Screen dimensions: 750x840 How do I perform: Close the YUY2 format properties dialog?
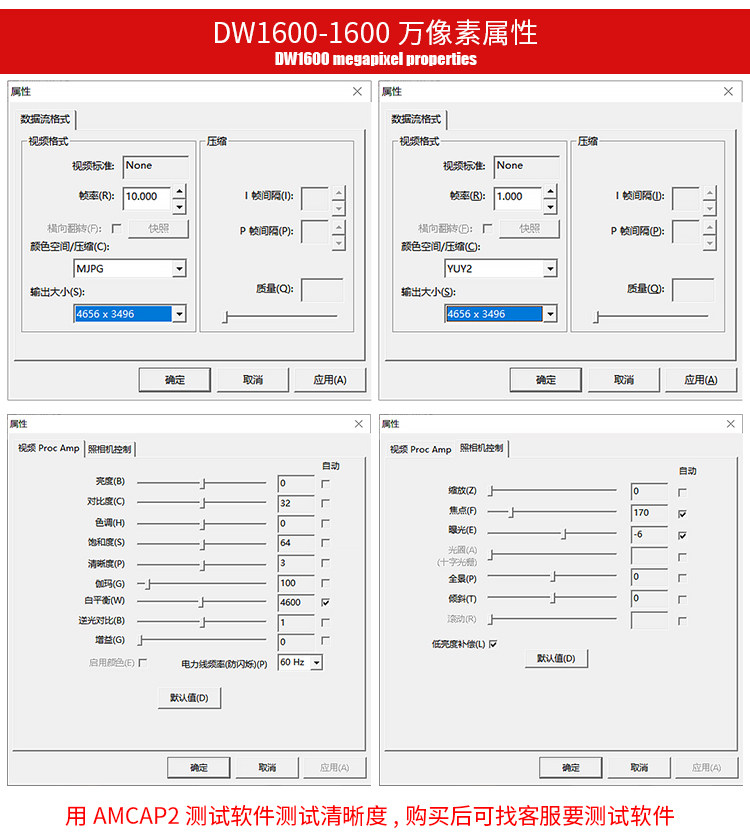tap(728, 92)
